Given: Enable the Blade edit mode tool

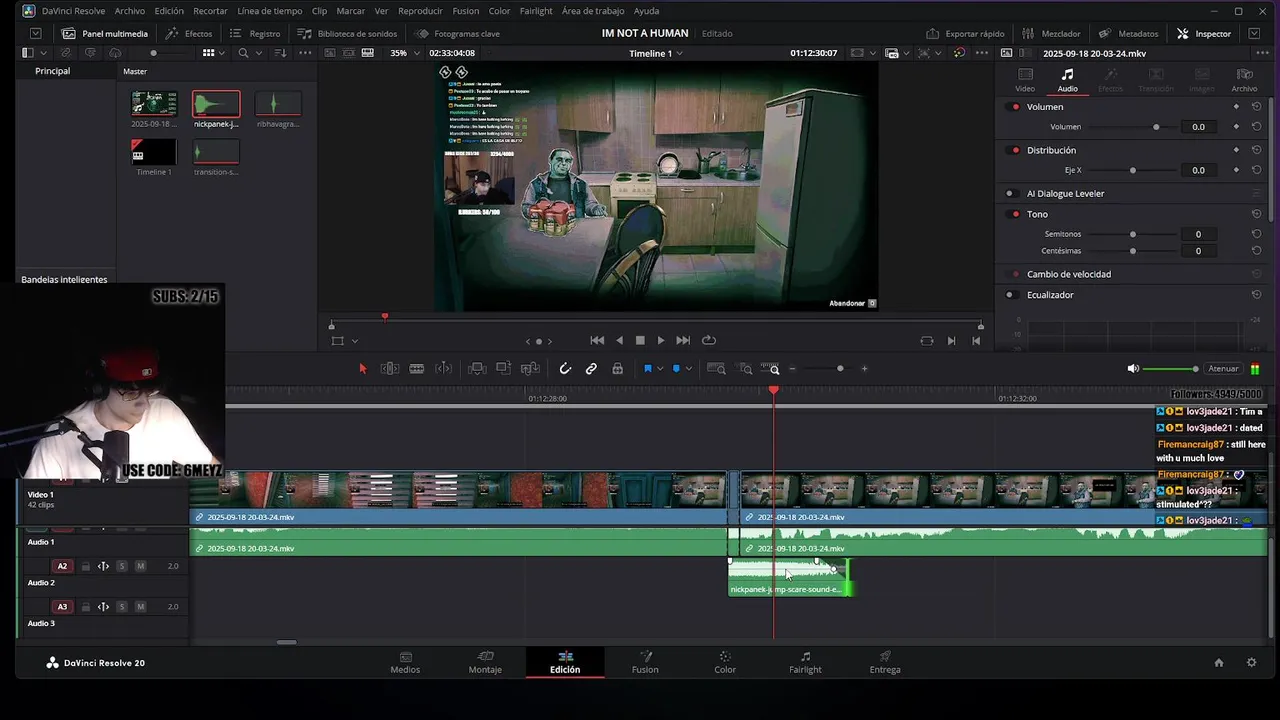Looking at the screenshot, I should [417, 369].
